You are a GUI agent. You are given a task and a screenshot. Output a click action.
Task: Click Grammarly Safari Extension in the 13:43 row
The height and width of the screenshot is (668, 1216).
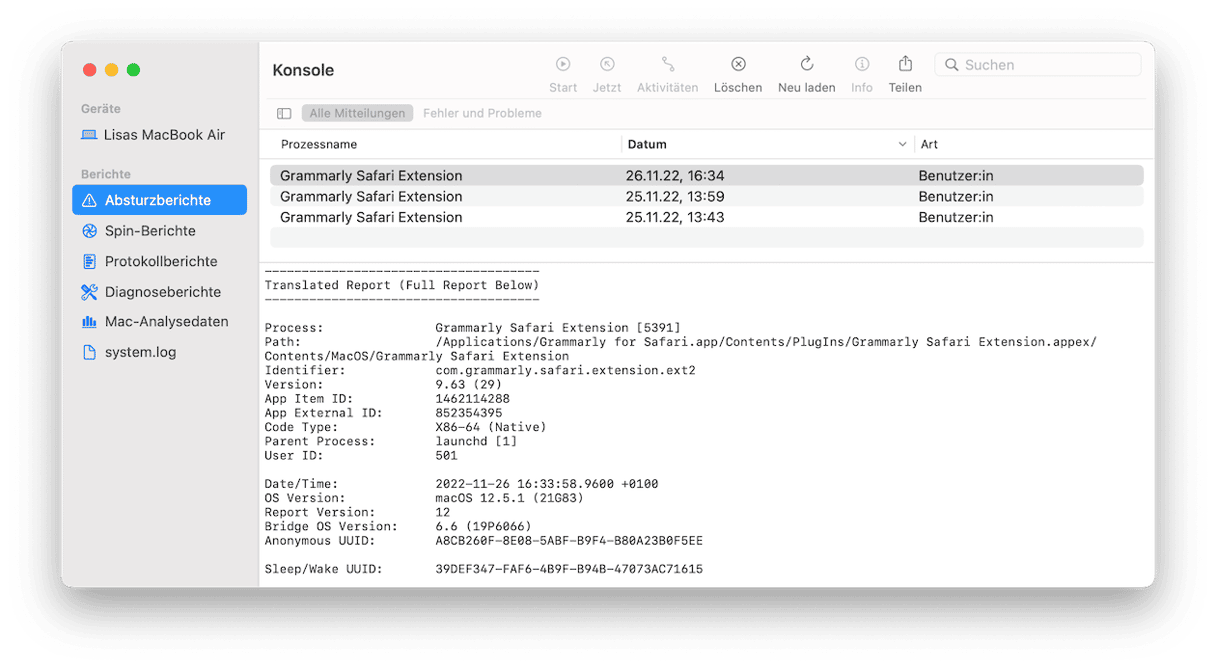[x=371, y=217]
